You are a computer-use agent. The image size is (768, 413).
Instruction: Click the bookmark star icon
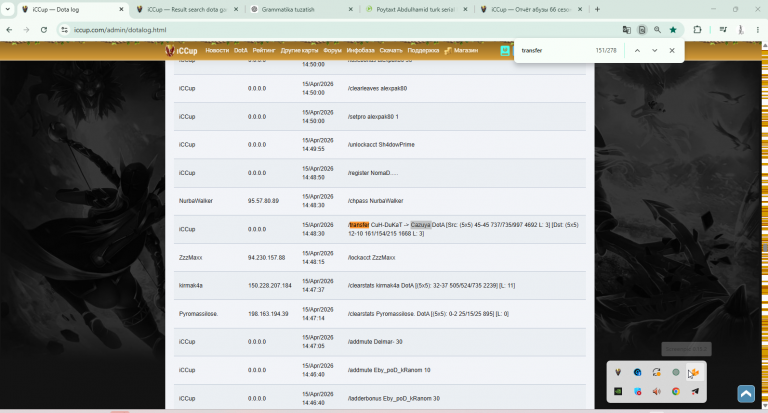pyautogui.click(x=673, y=30)
